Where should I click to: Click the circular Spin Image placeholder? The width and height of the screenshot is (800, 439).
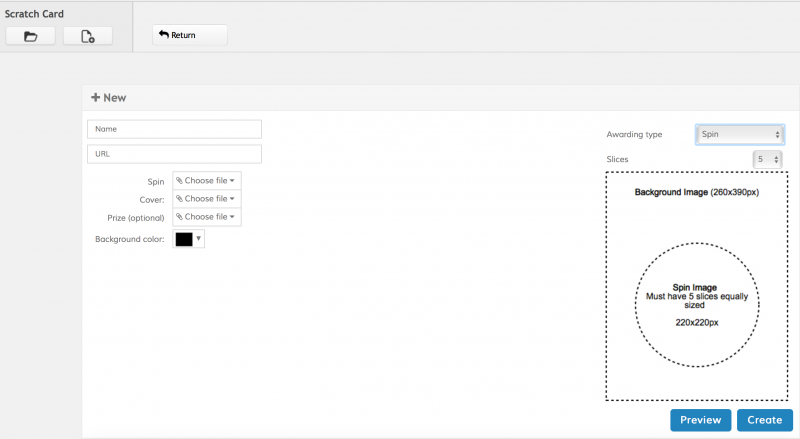[x=697, y=303]
